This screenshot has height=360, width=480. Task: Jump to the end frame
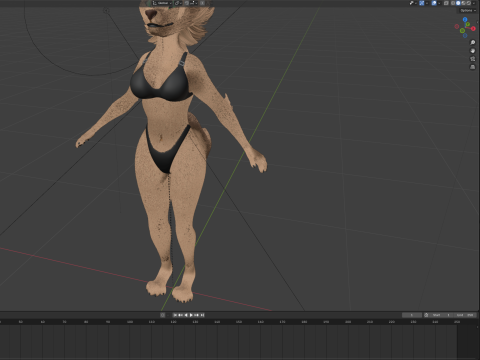pyautogui.click(x=202, y=315)
